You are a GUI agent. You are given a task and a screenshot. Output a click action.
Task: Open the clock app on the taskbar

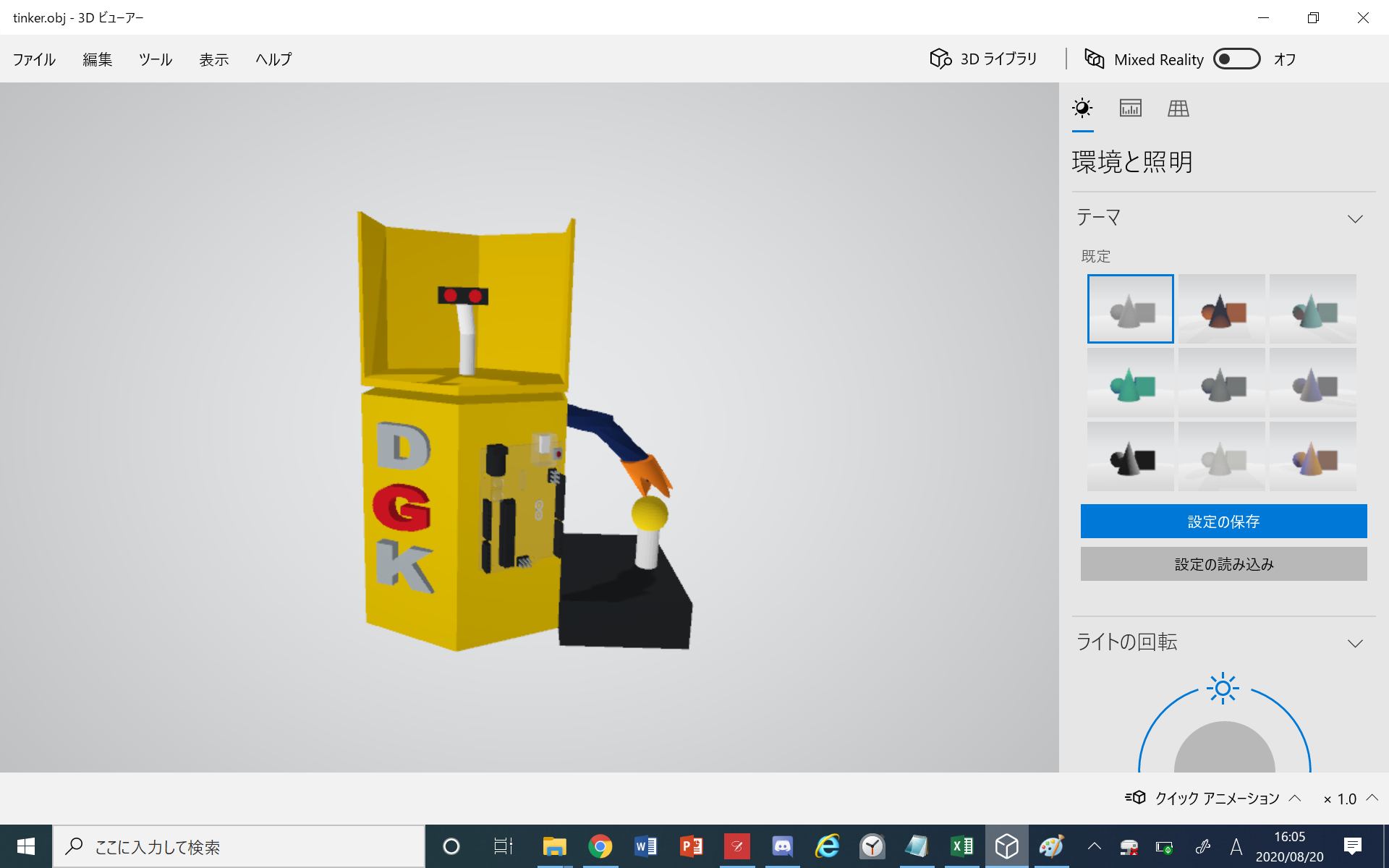coord(872,846)
